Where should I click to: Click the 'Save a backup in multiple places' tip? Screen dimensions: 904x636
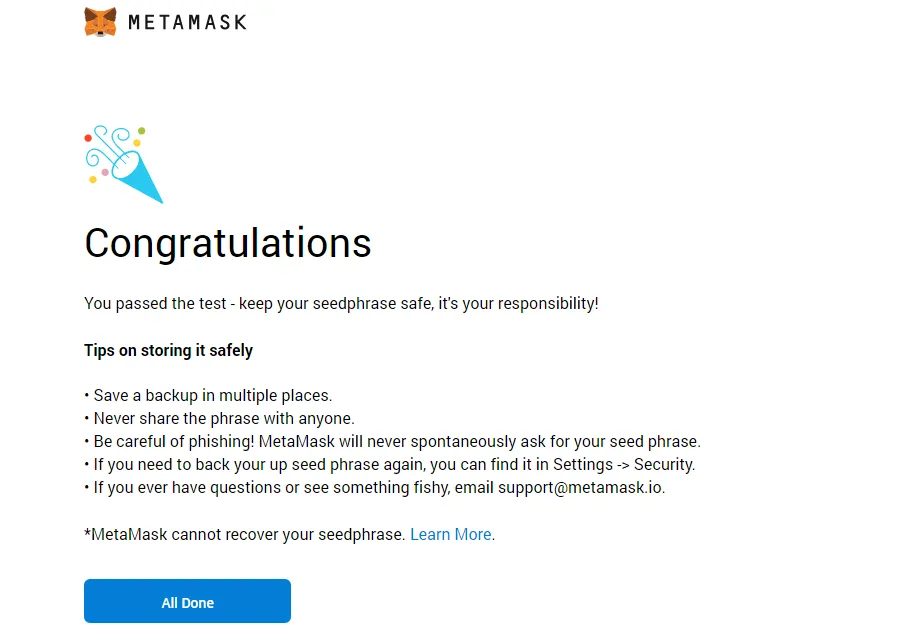[208, 396]
